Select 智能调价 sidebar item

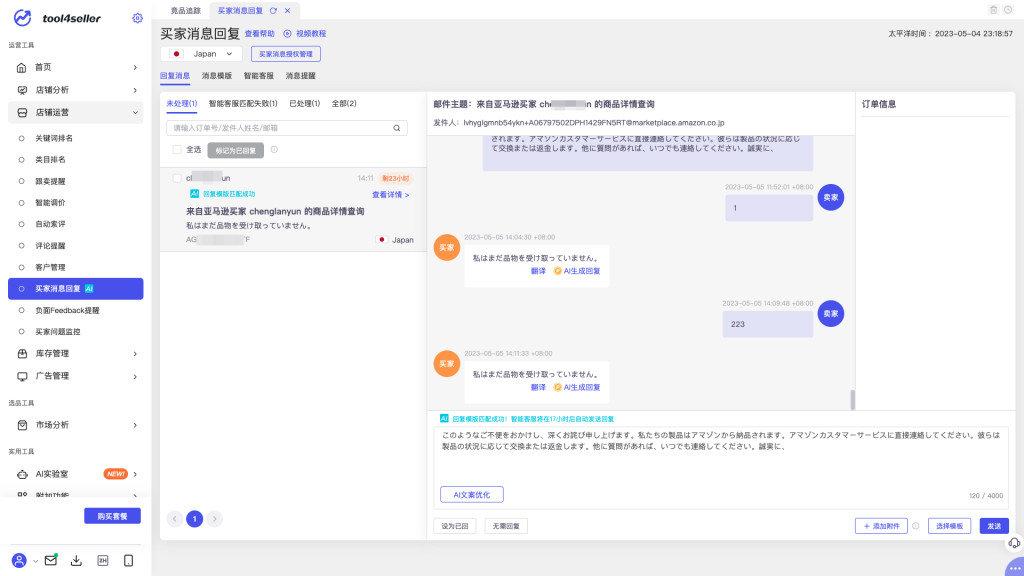[x=50, y=202]
